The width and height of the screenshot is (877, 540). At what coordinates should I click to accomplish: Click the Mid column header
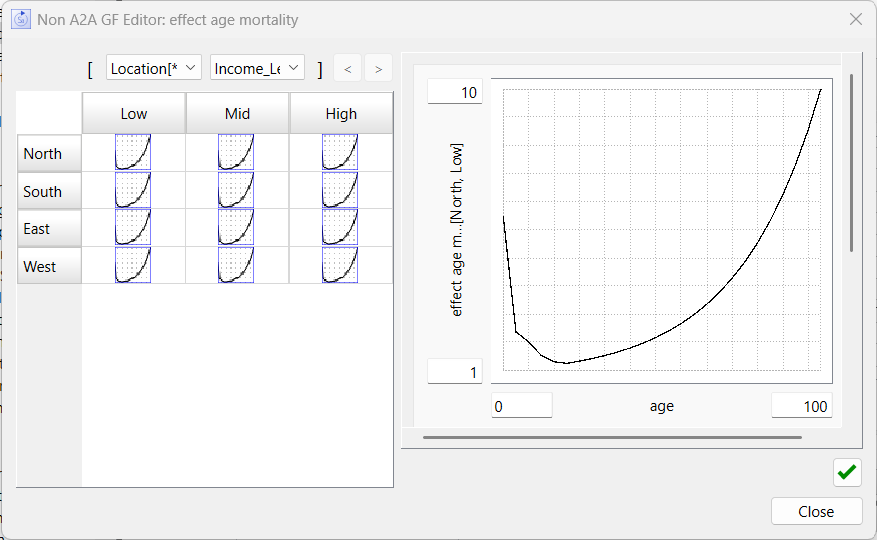coord(237,114)
